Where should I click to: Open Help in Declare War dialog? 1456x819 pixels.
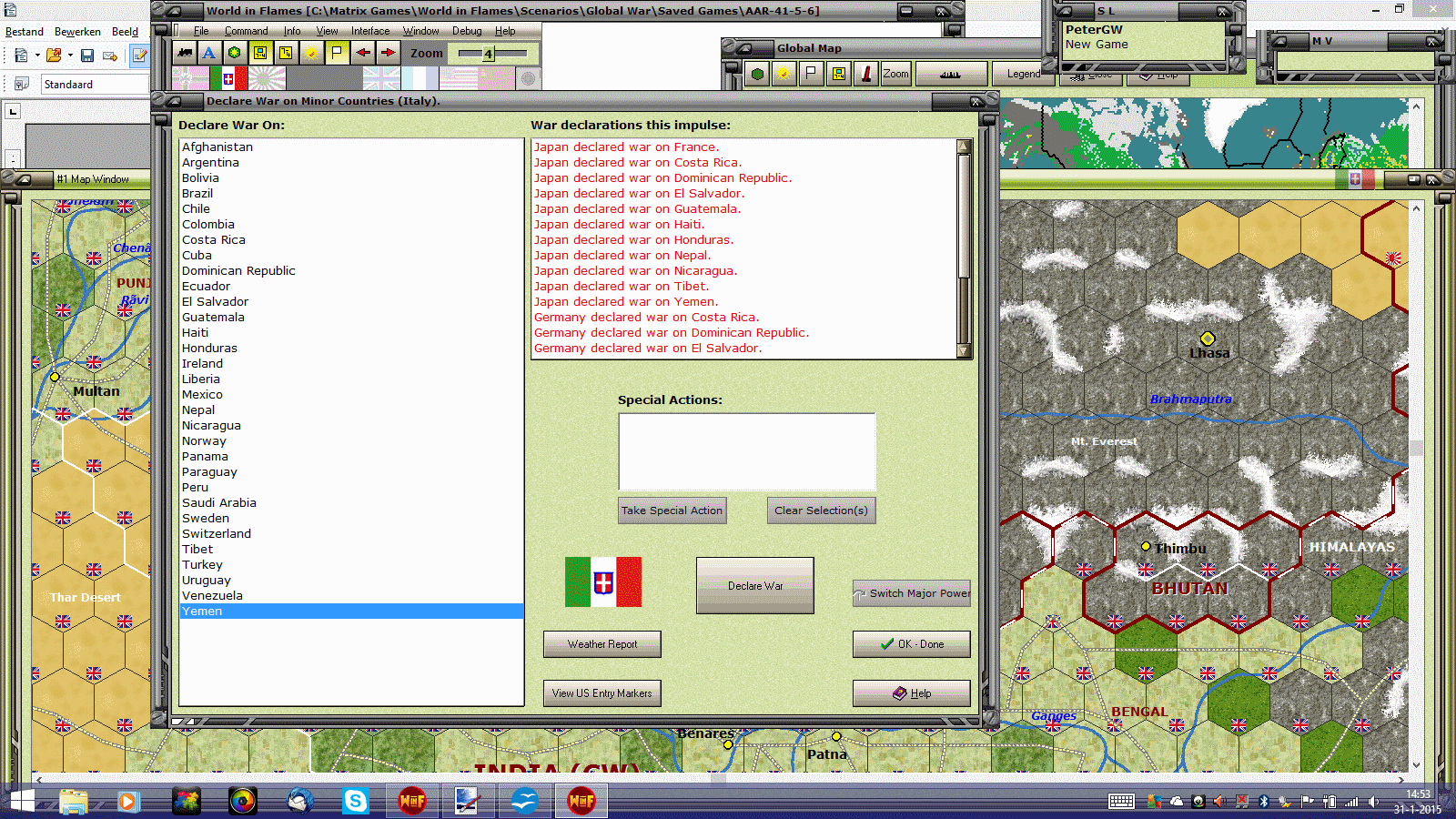pyautogui.click(x=912, y=693)
